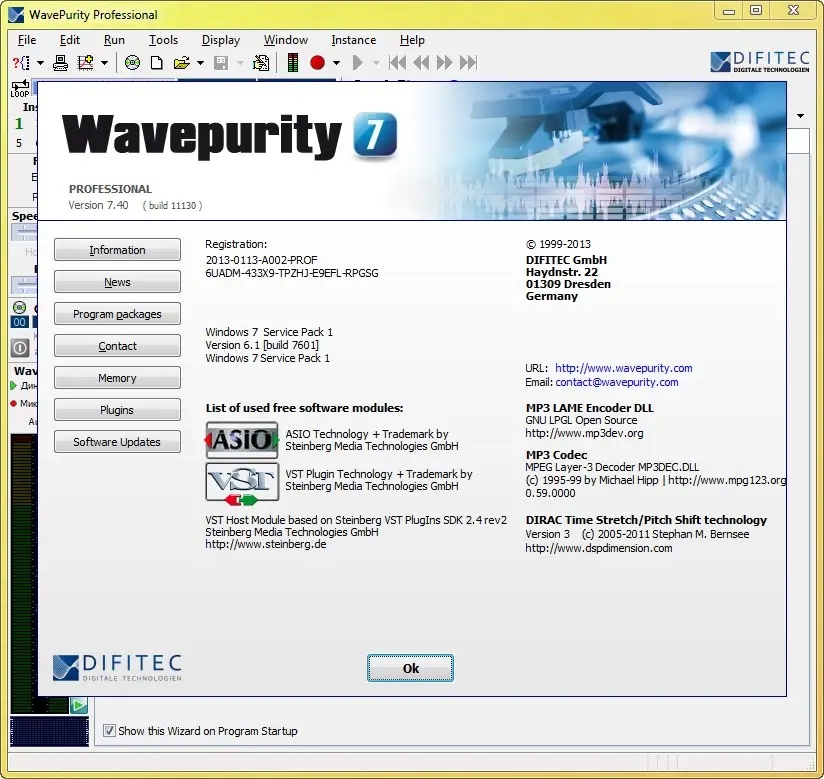Click the contact@wavepurity.com email link
The image size is (824, 779).
[616, 382]
